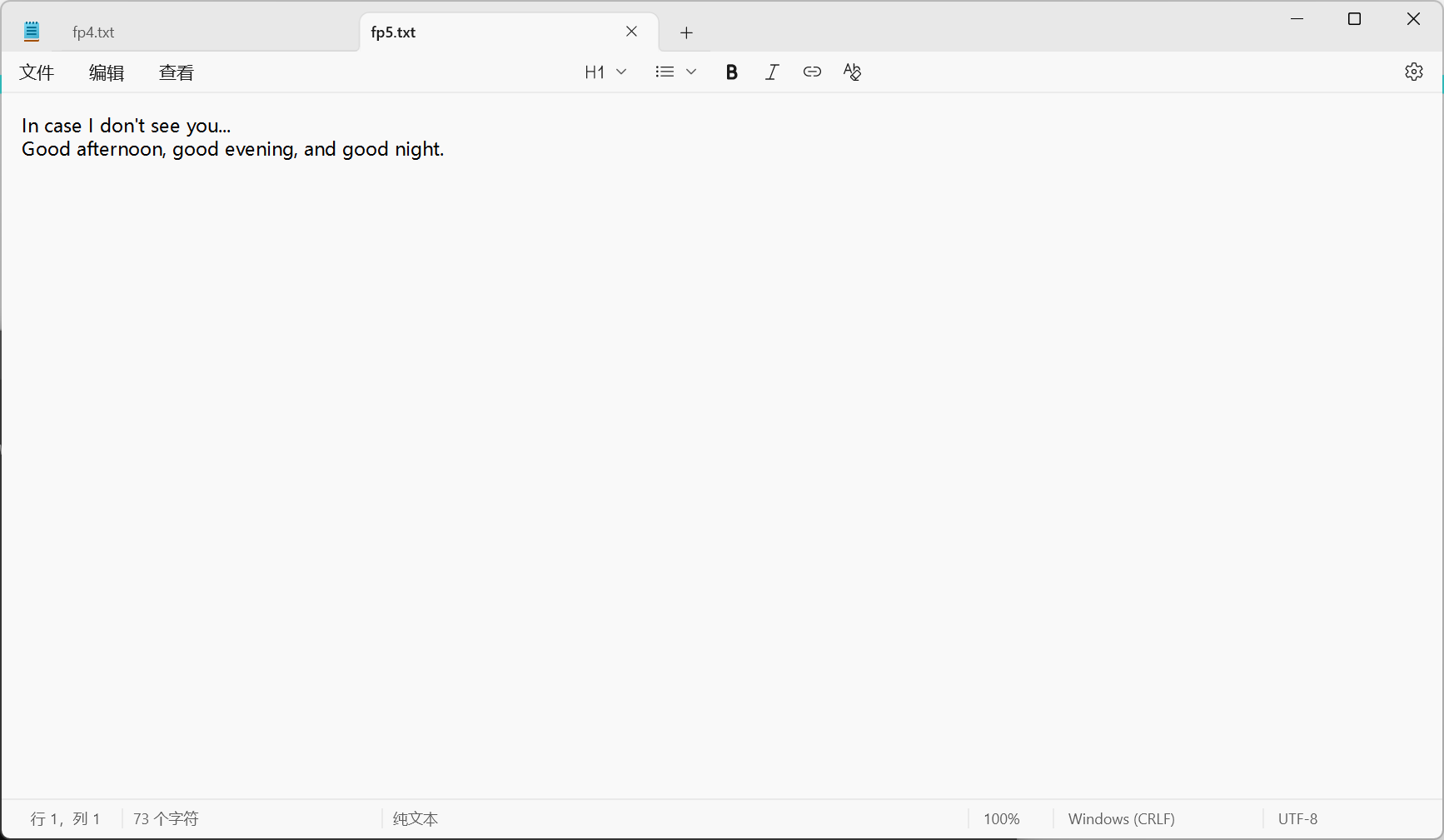Minimize the Notepad window
Image resolution: width=1444 pixels, height=840 pixels.
[1297, 19]
